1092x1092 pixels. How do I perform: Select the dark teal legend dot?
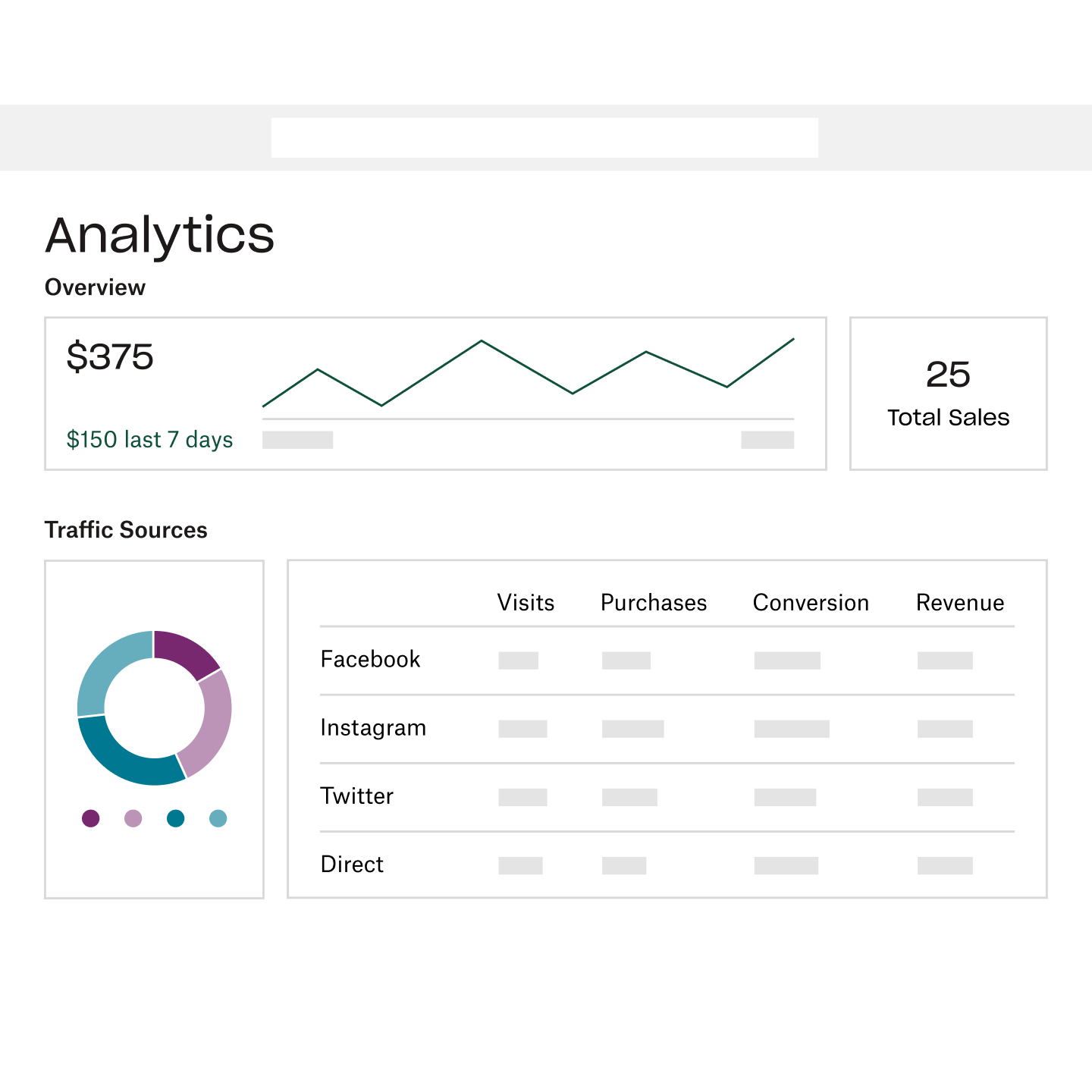coord(176,818)
